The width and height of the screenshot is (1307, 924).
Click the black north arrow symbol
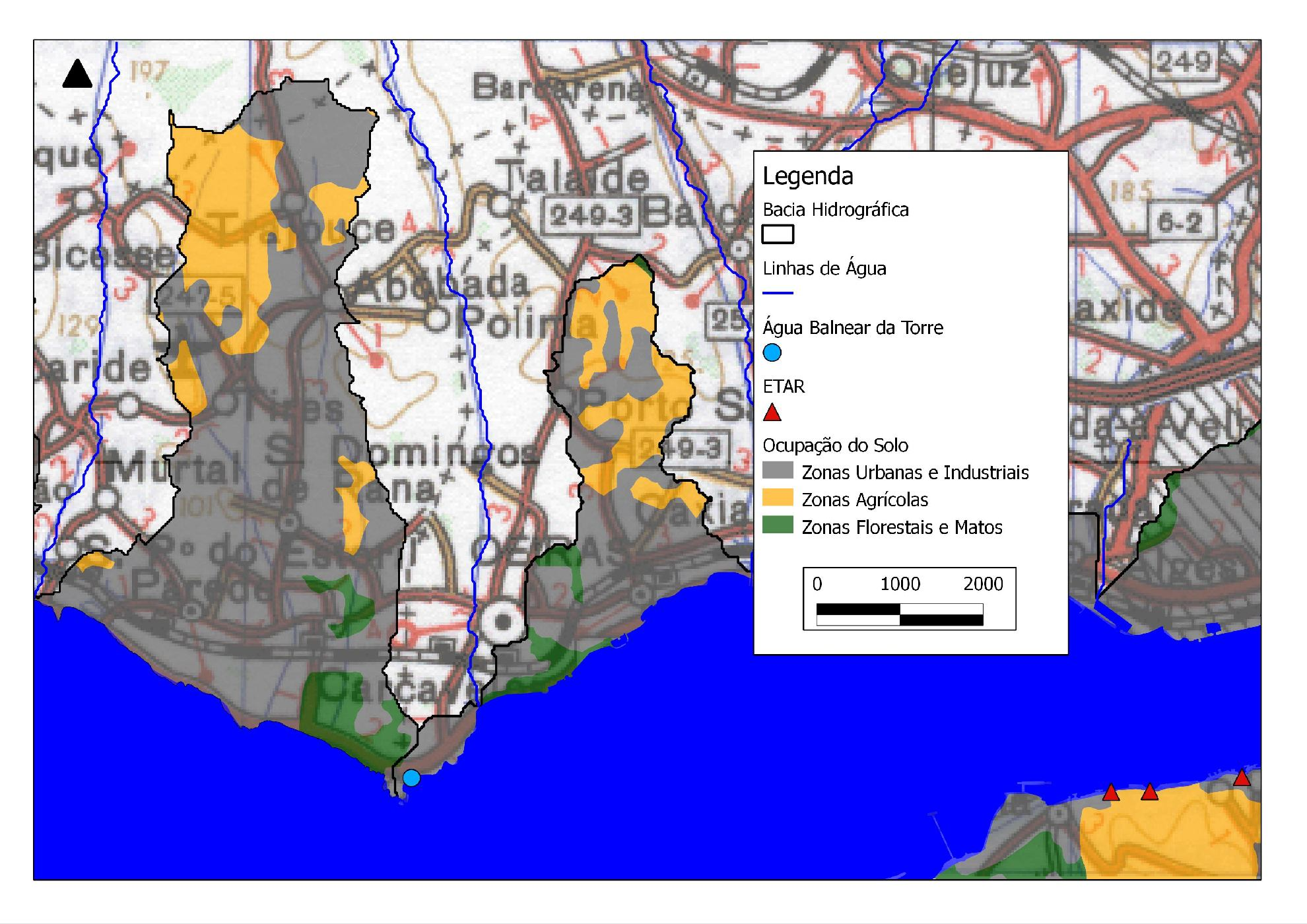pos(77,73)
